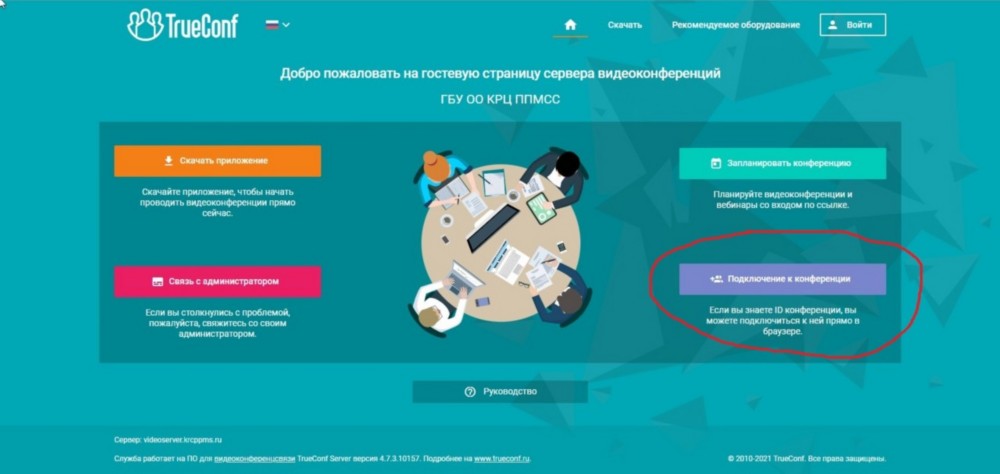Image resolution: width=1000 pixels, height=474 pixels.
Task: Follow the видеоконференцсвязи footer link
Action: coord(254,459)
